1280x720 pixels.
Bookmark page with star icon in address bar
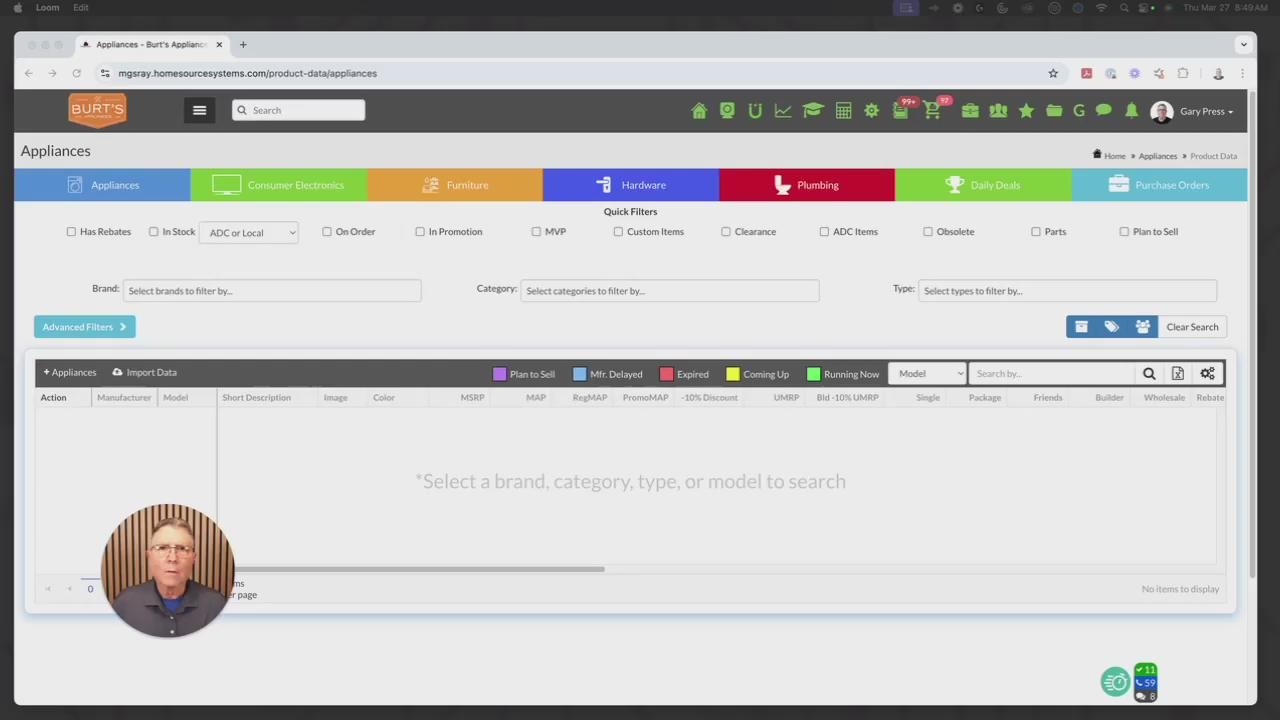coord(1053,73)
